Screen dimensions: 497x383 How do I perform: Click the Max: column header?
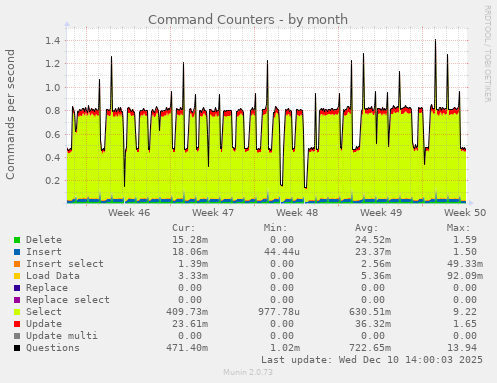click(458, 228)
